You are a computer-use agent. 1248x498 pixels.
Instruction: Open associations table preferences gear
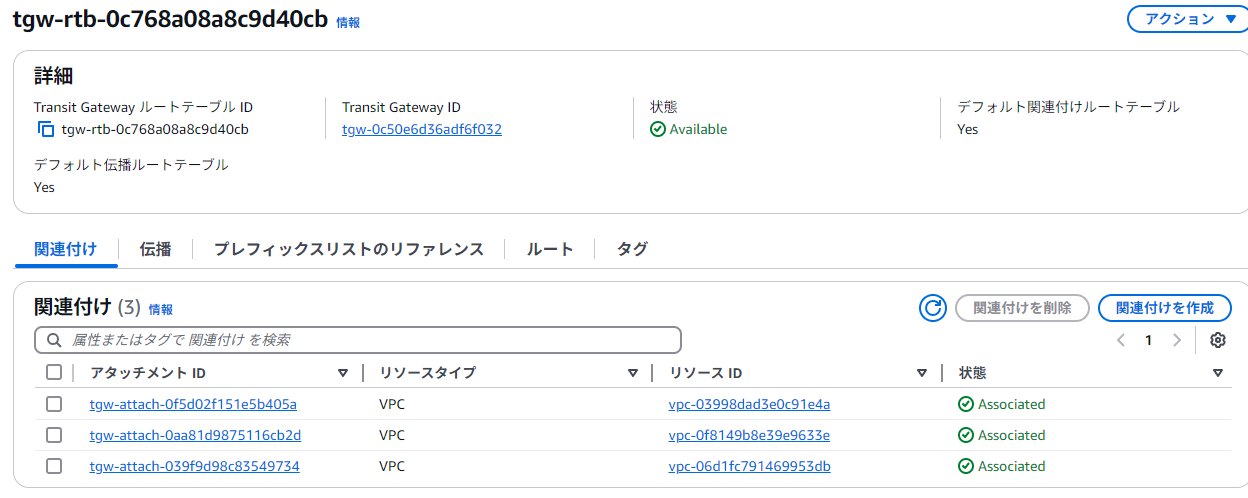point(1217,340)
